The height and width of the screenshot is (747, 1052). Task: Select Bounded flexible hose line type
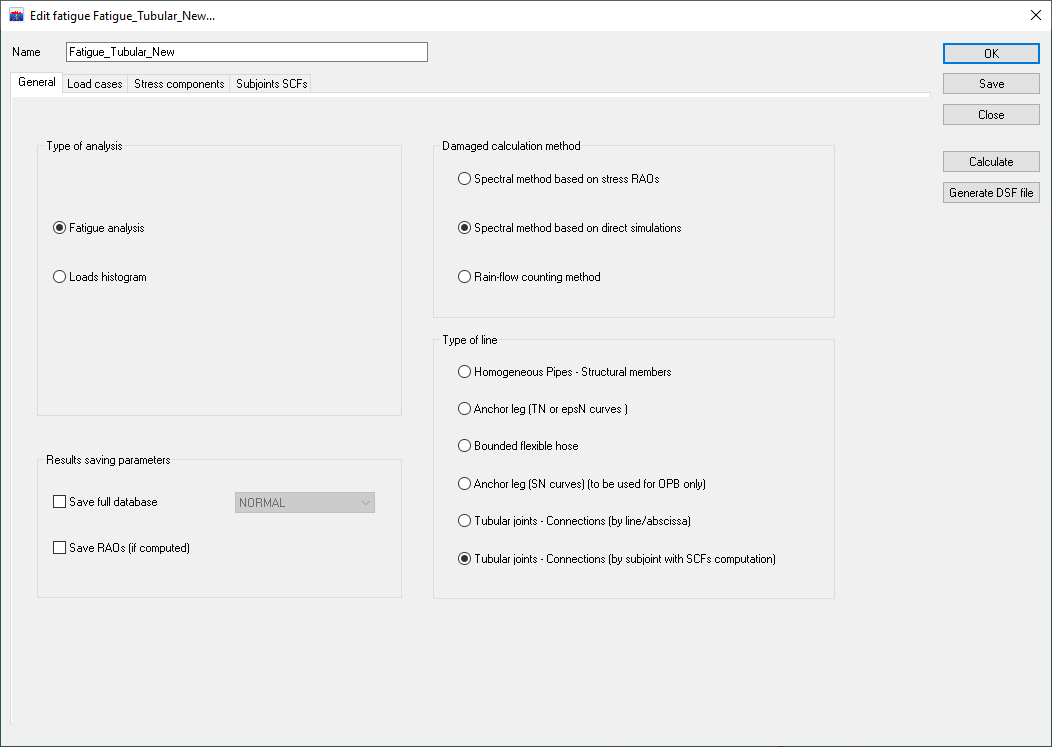[464, 446]
